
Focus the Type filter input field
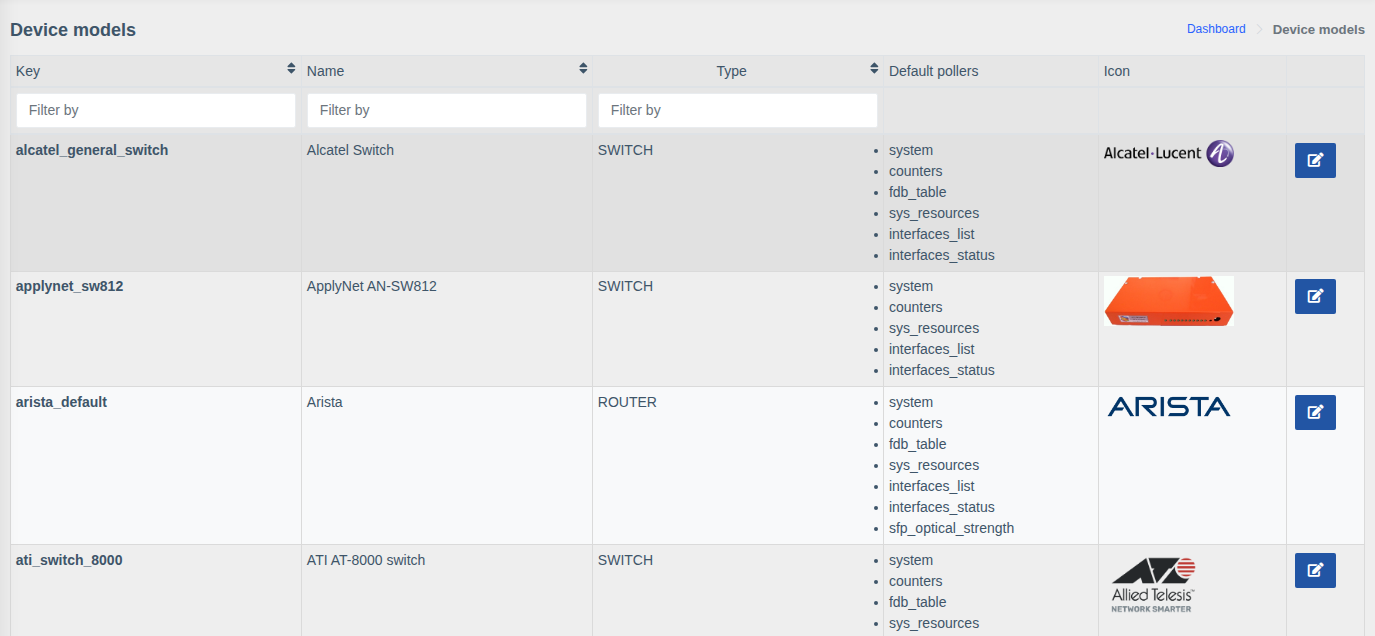tap(738, 110)
